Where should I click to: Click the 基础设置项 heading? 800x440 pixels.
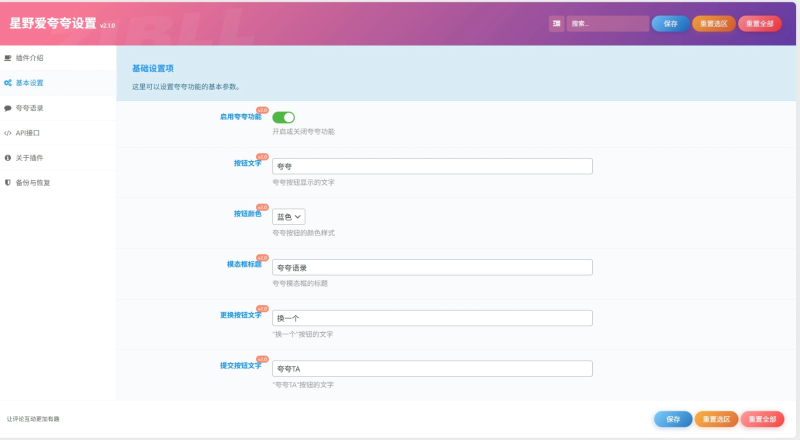pos(153,68)
